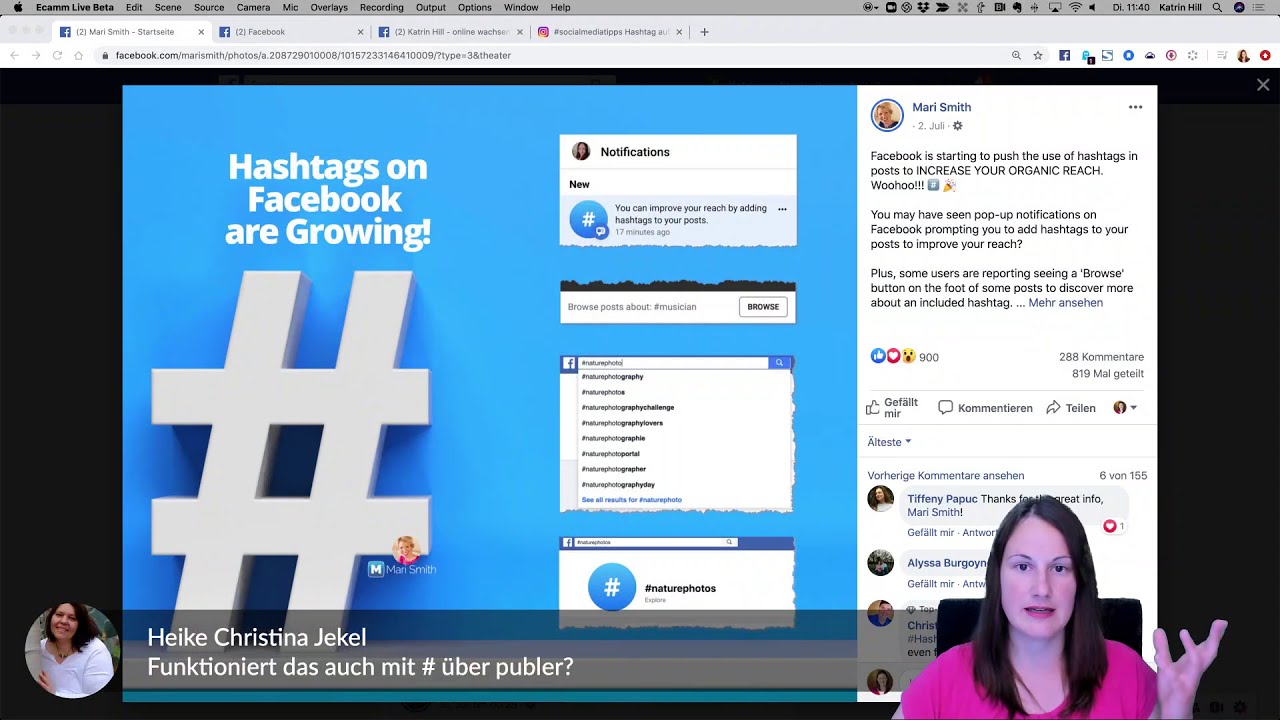Click the Like thumbs-up reaction icon

(878, 356)
